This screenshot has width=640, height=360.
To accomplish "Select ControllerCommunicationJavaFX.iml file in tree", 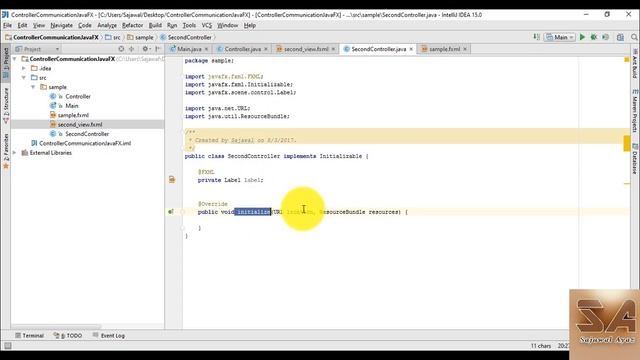I will (84, 143).
